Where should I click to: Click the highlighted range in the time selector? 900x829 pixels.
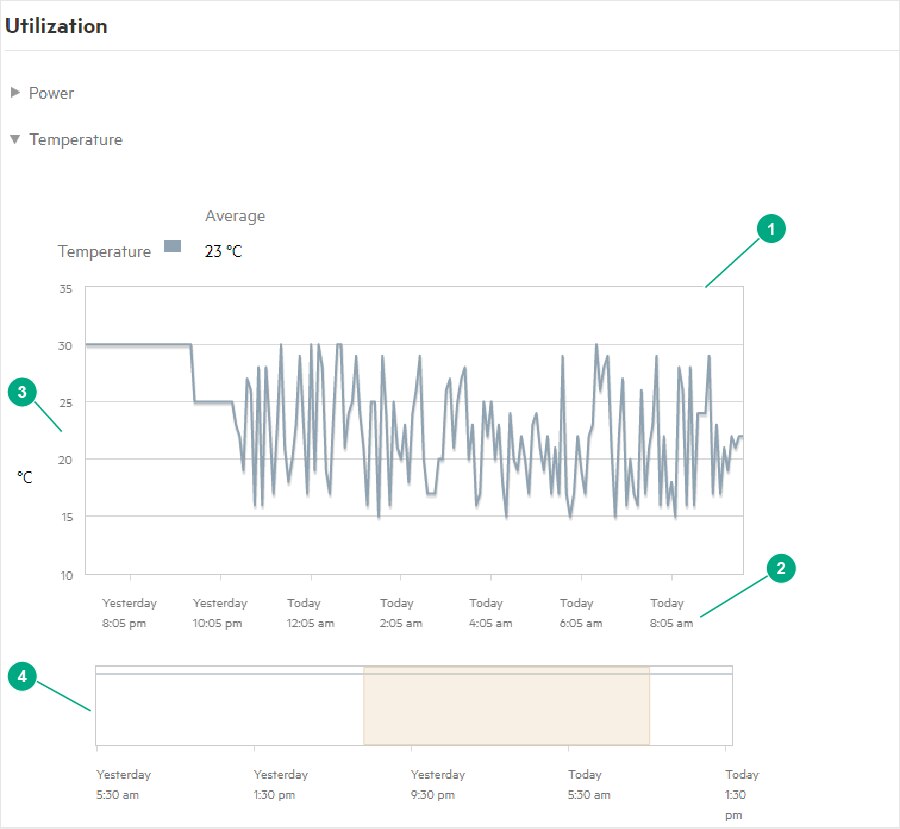click(506, 706)
